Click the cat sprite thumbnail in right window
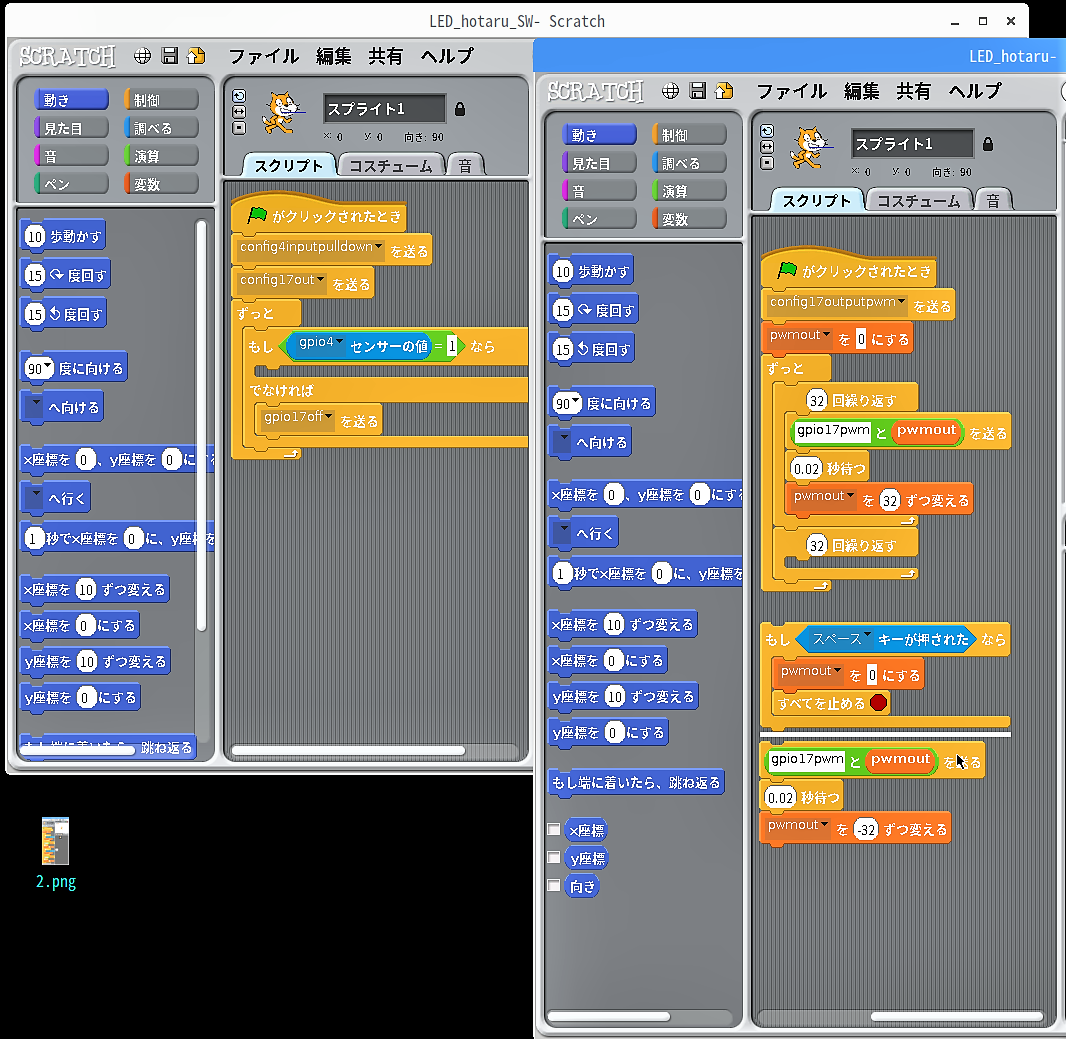The width and height of the screenshot is (1066, 1039). pyautogui.click(x=810, y=147)
